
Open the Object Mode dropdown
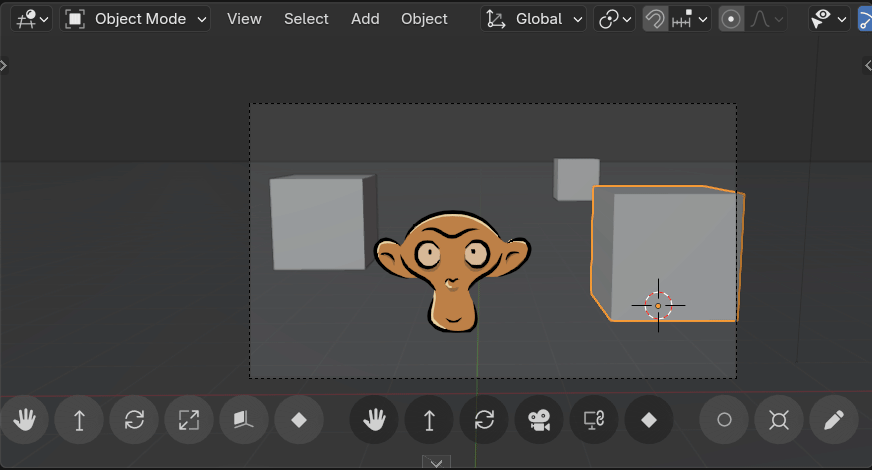tap(135, 19)
